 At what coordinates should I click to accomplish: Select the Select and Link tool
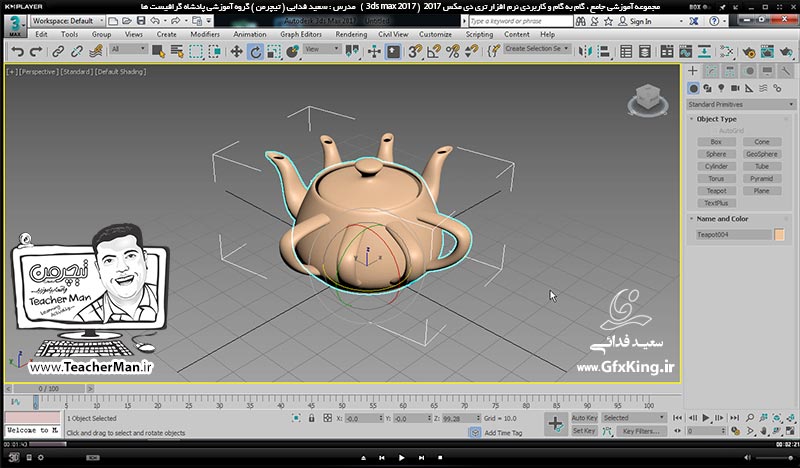(58, 52)
